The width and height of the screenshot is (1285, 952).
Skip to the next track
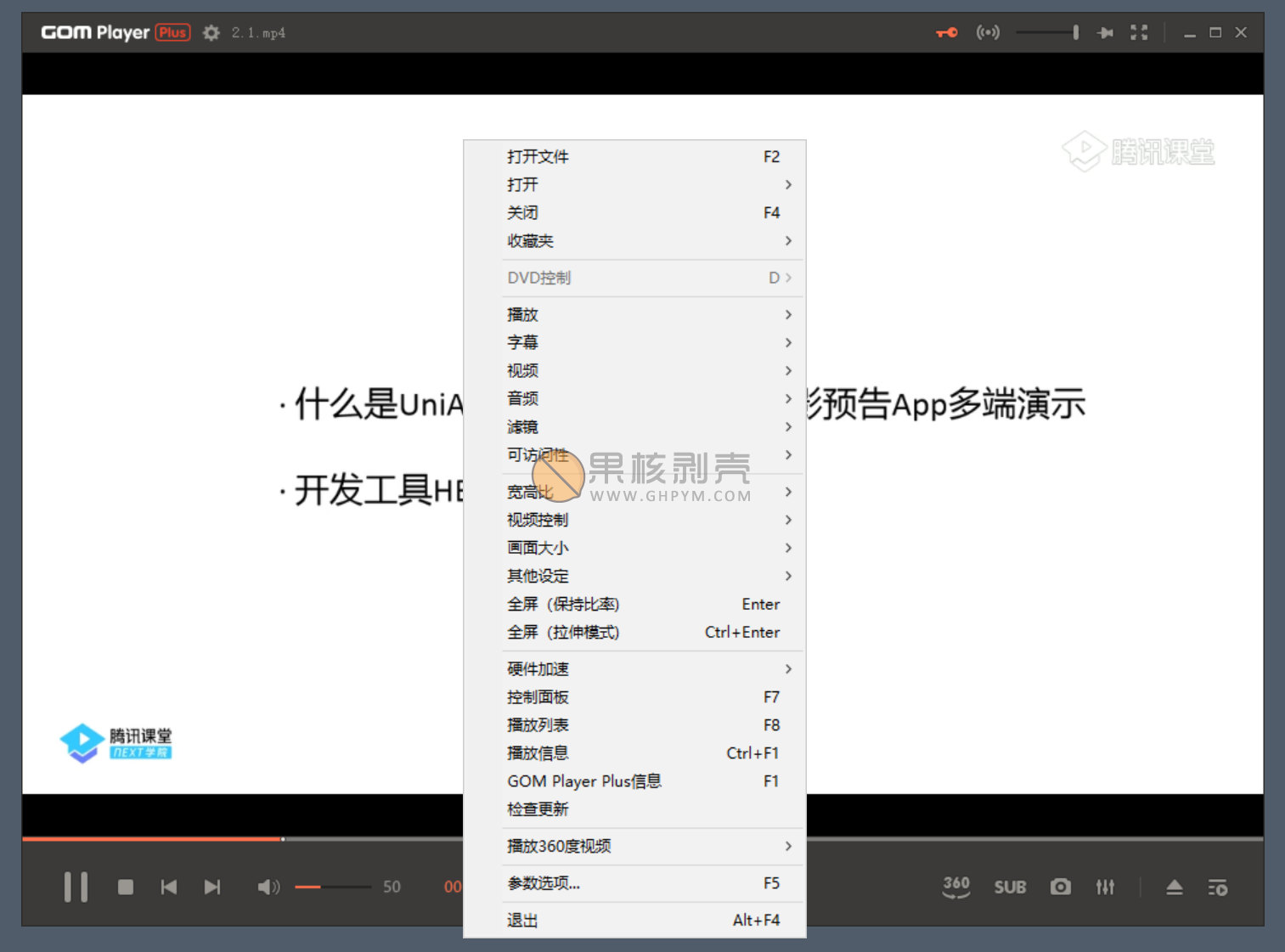(x=212, y=887)
